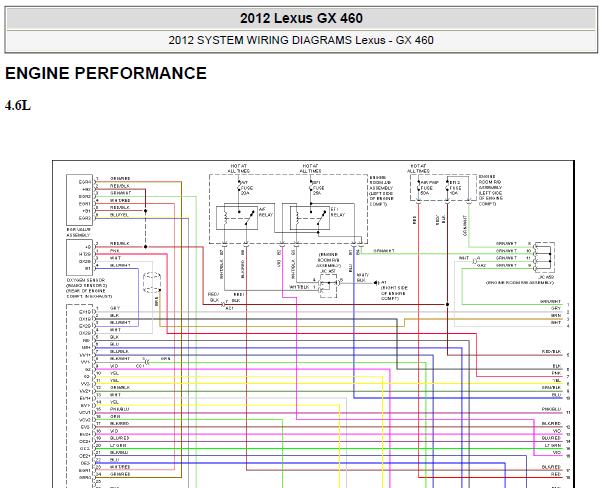Click the EGR VALVE ASSEMBLY caption
The image size is (606, 488).
click(x=78, y=232)
